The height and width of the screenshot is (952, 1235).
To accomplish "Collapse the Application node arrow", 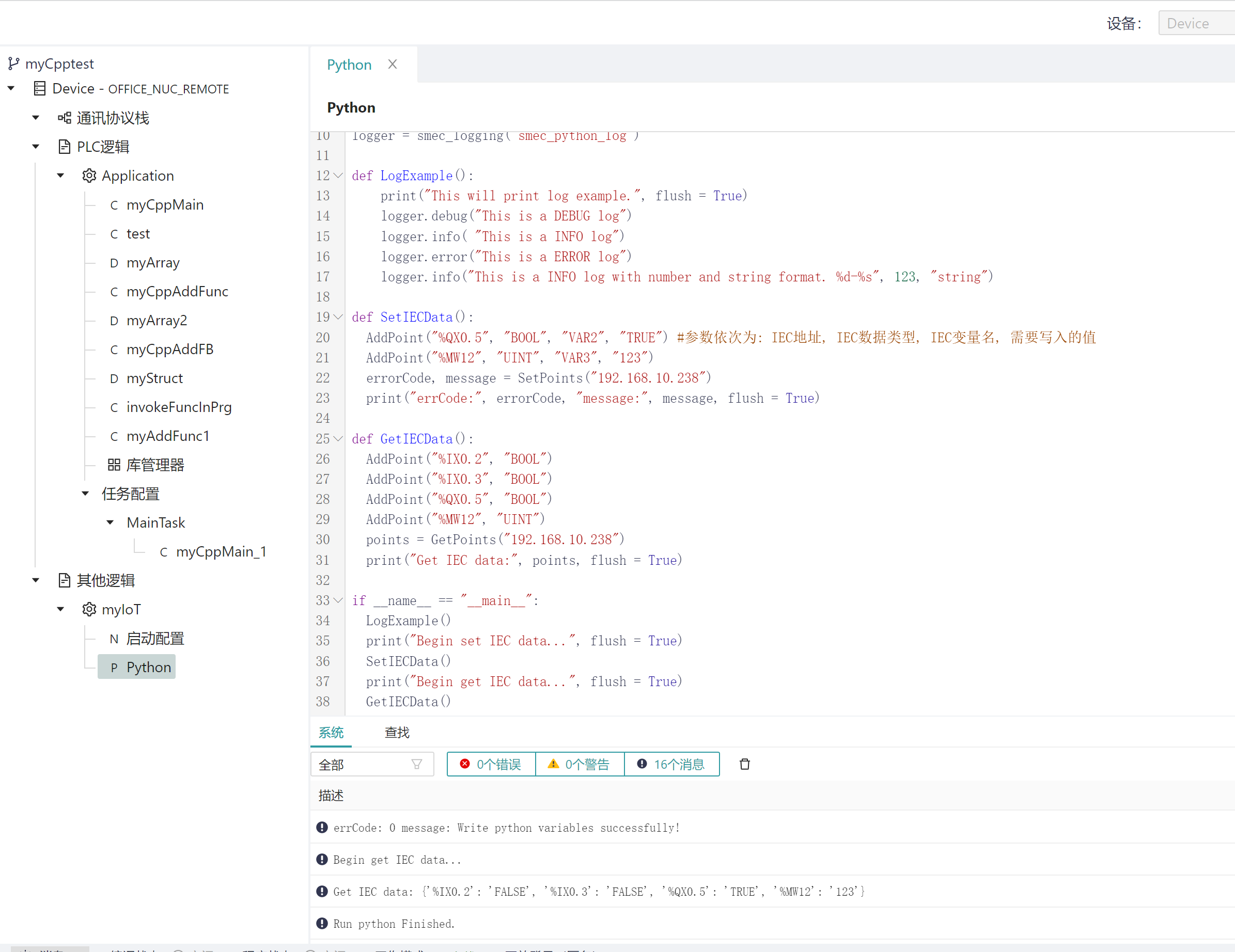I will coord(60,176).
